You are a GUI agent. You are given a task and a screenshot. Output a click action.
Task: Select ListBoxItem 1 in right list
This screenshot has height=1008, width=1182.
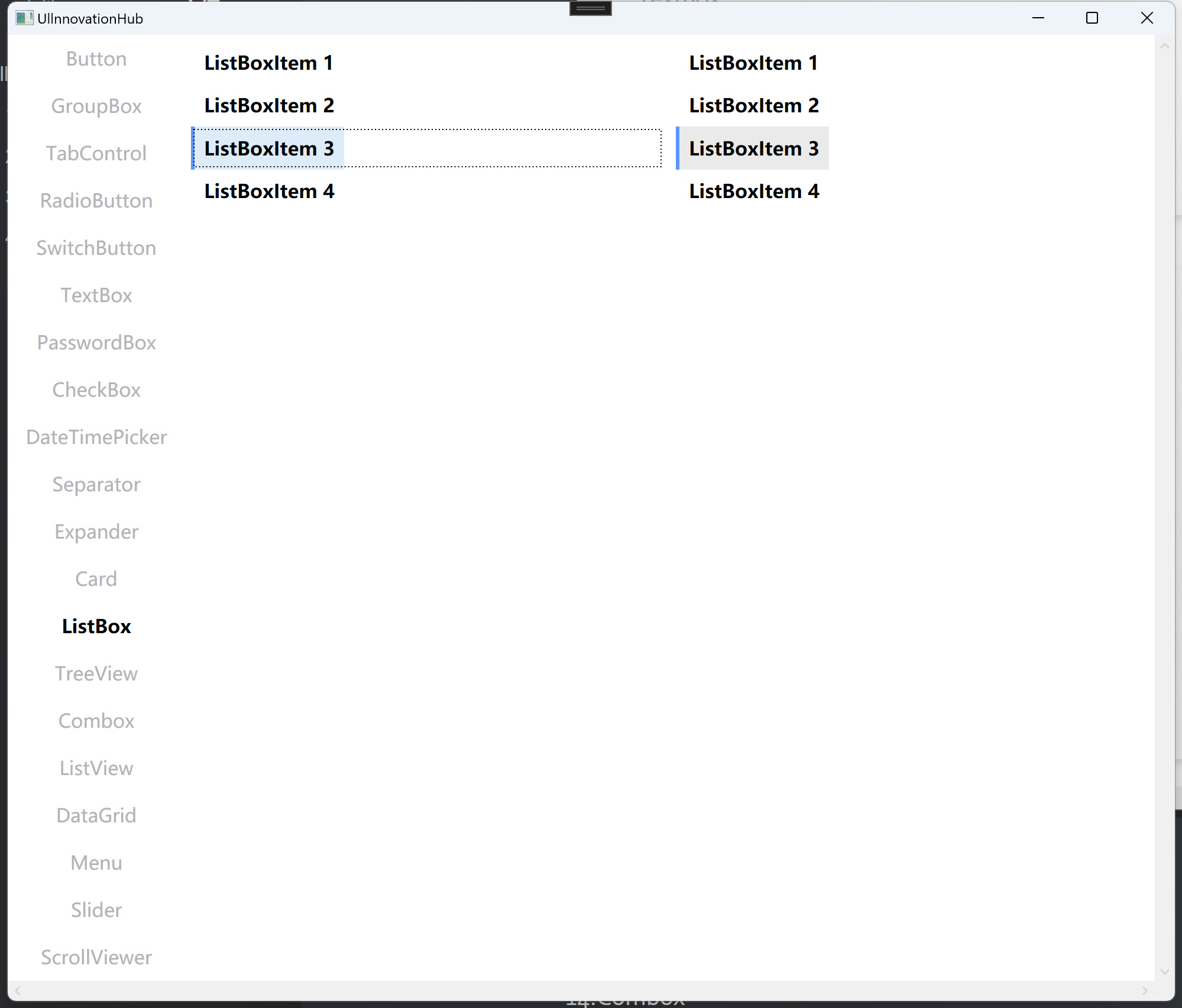[753, 63]
